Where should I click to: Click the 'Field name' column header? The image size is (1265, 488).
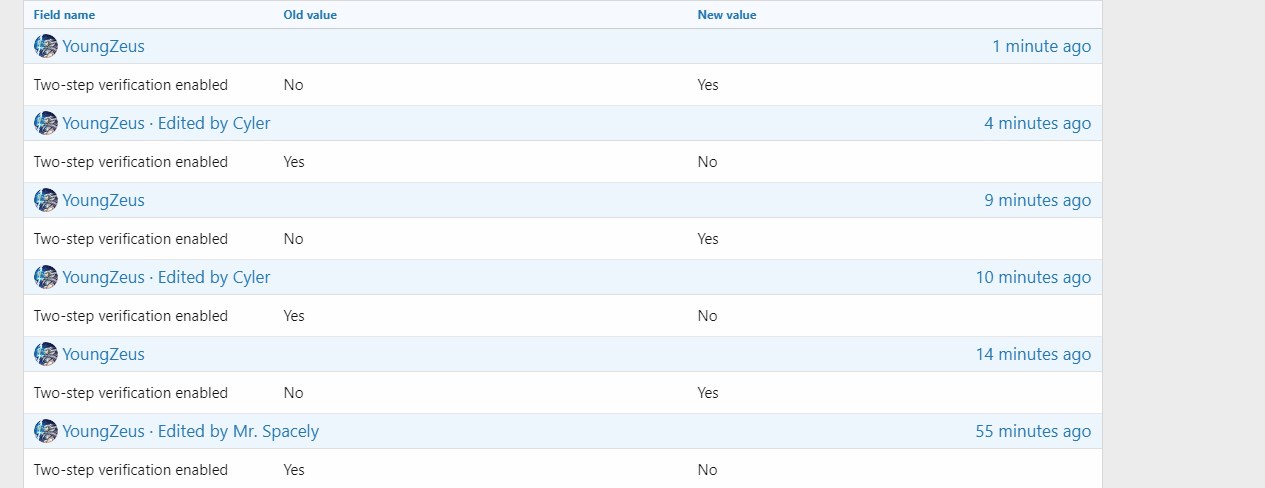[65, 15]
